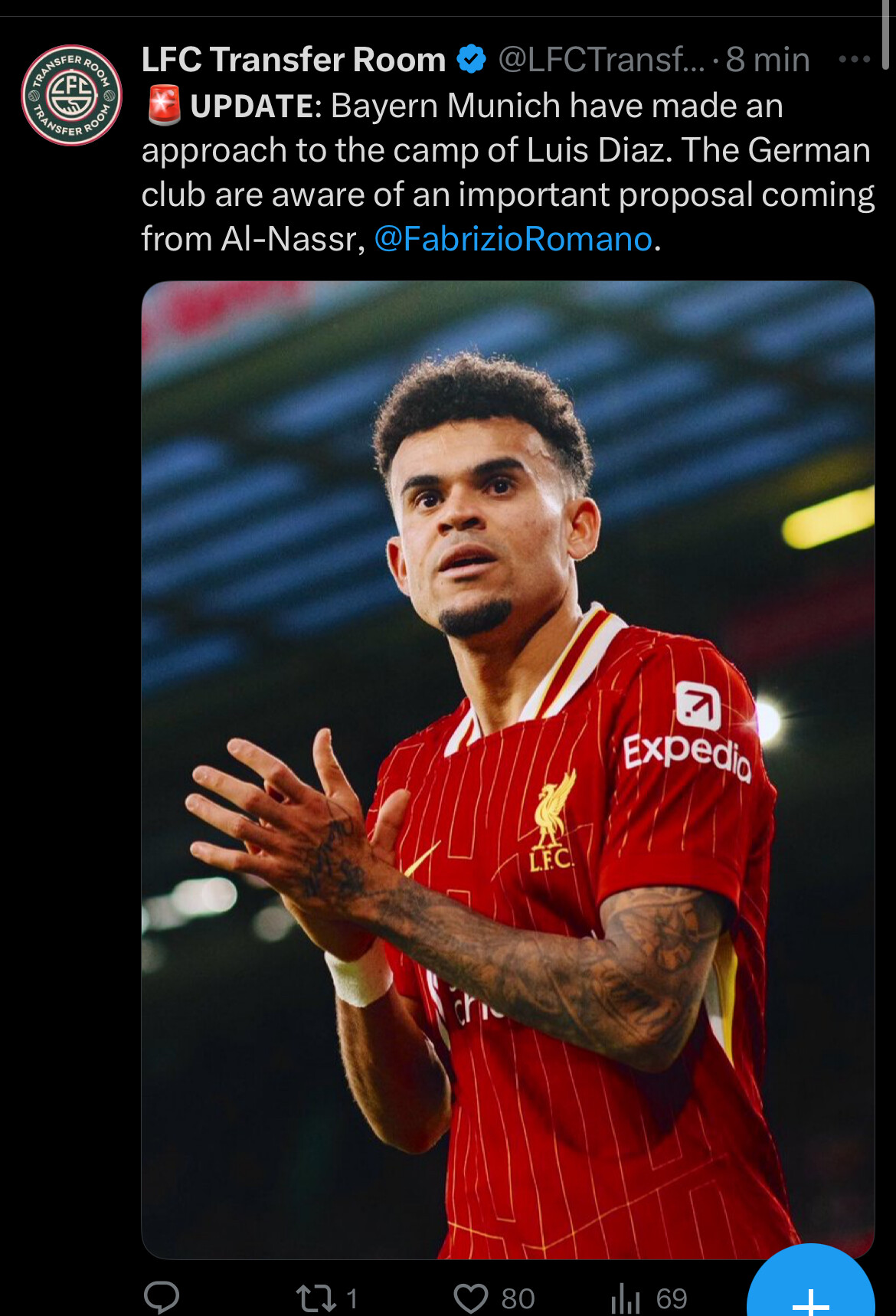Tap the @LFCTransf... handle
Screen dimensions: 896x1316
click(602, 59)
